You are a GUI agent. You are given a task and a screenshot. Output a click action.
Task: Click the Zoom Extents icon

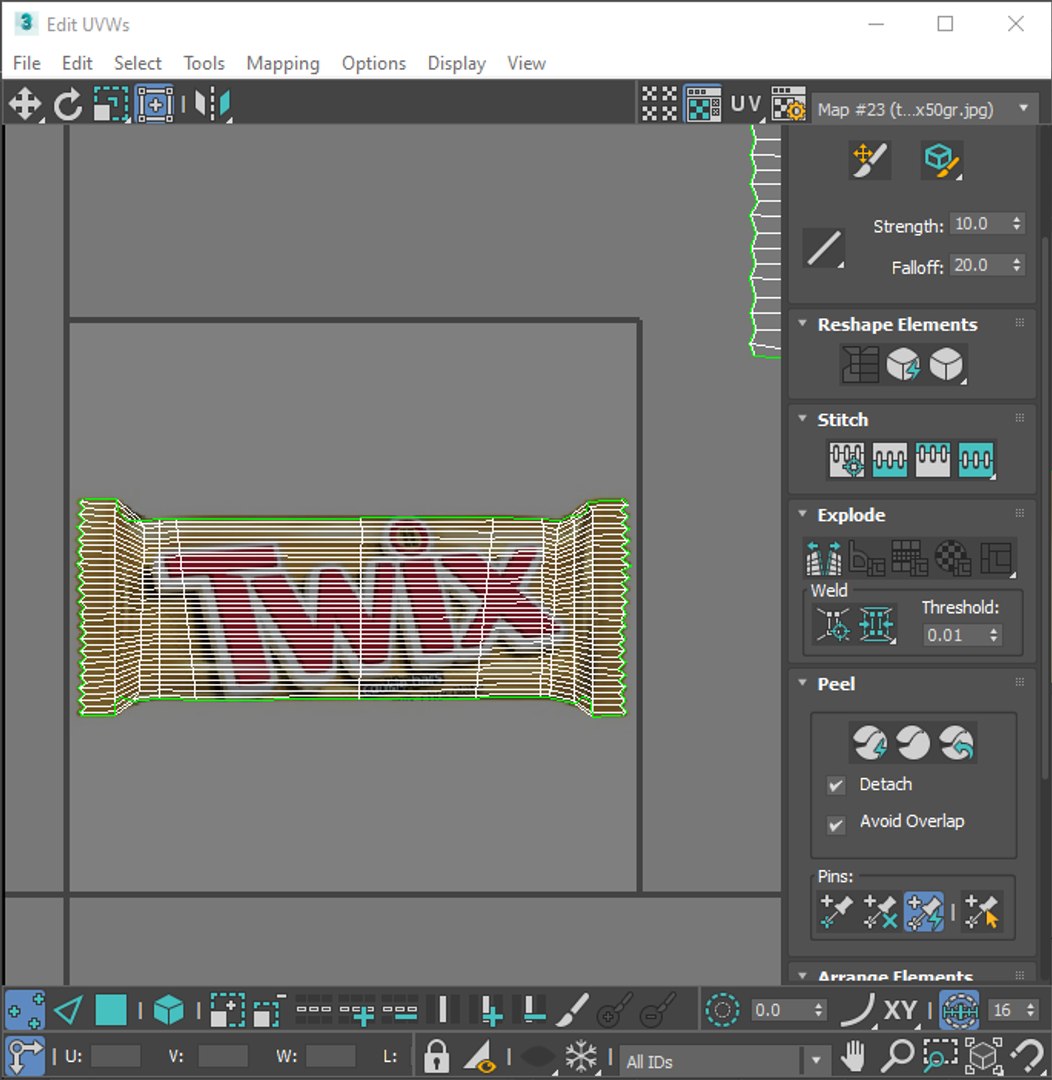[984, 1055]
